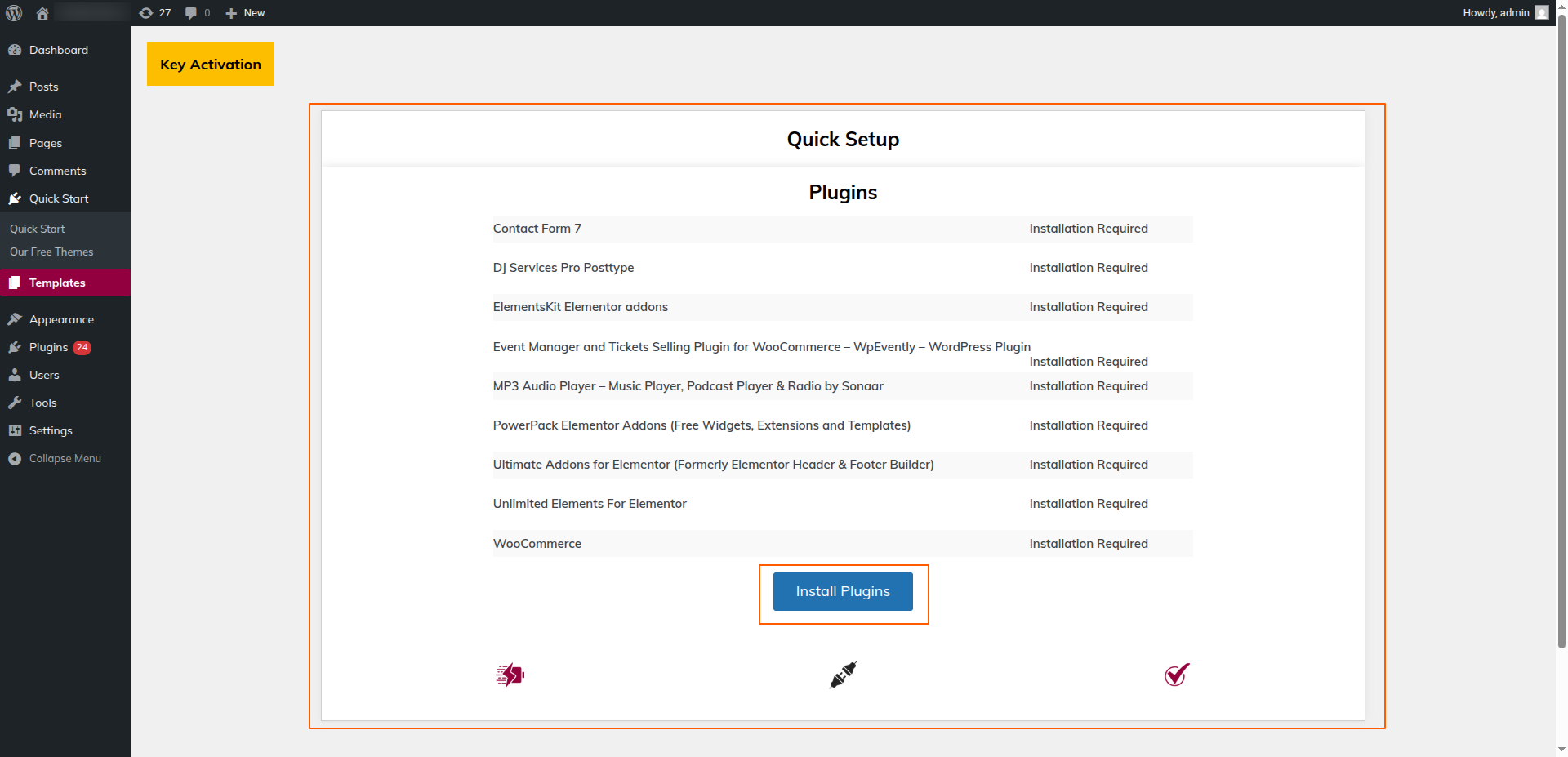The width and height of the screenshot is (1568, 757).
Task: Click the admin avatar icon
Action: click(x=1541, y=13)
